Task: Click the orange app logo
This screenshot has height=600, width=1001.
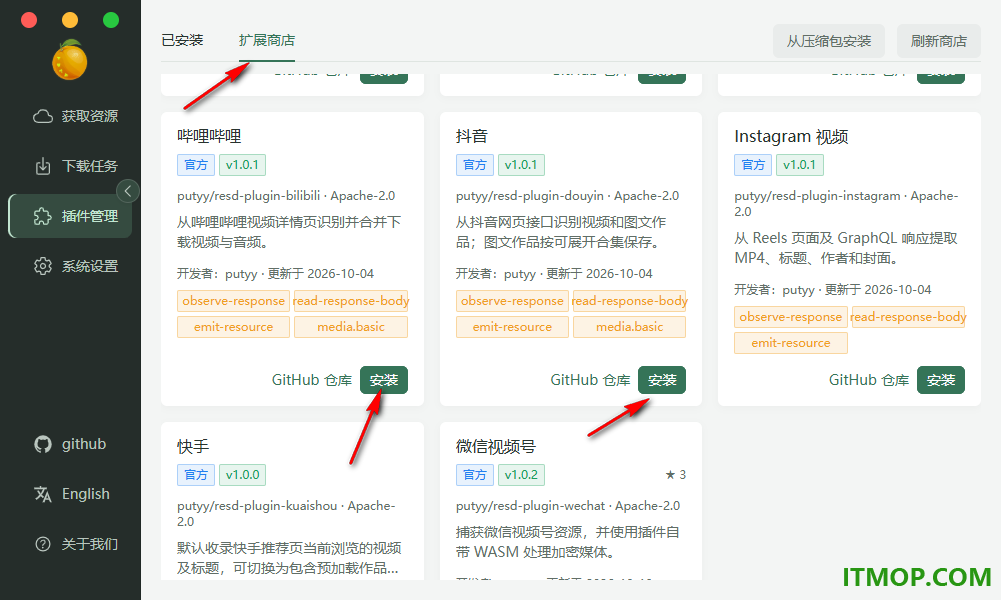Action: [x=70, y=60]
